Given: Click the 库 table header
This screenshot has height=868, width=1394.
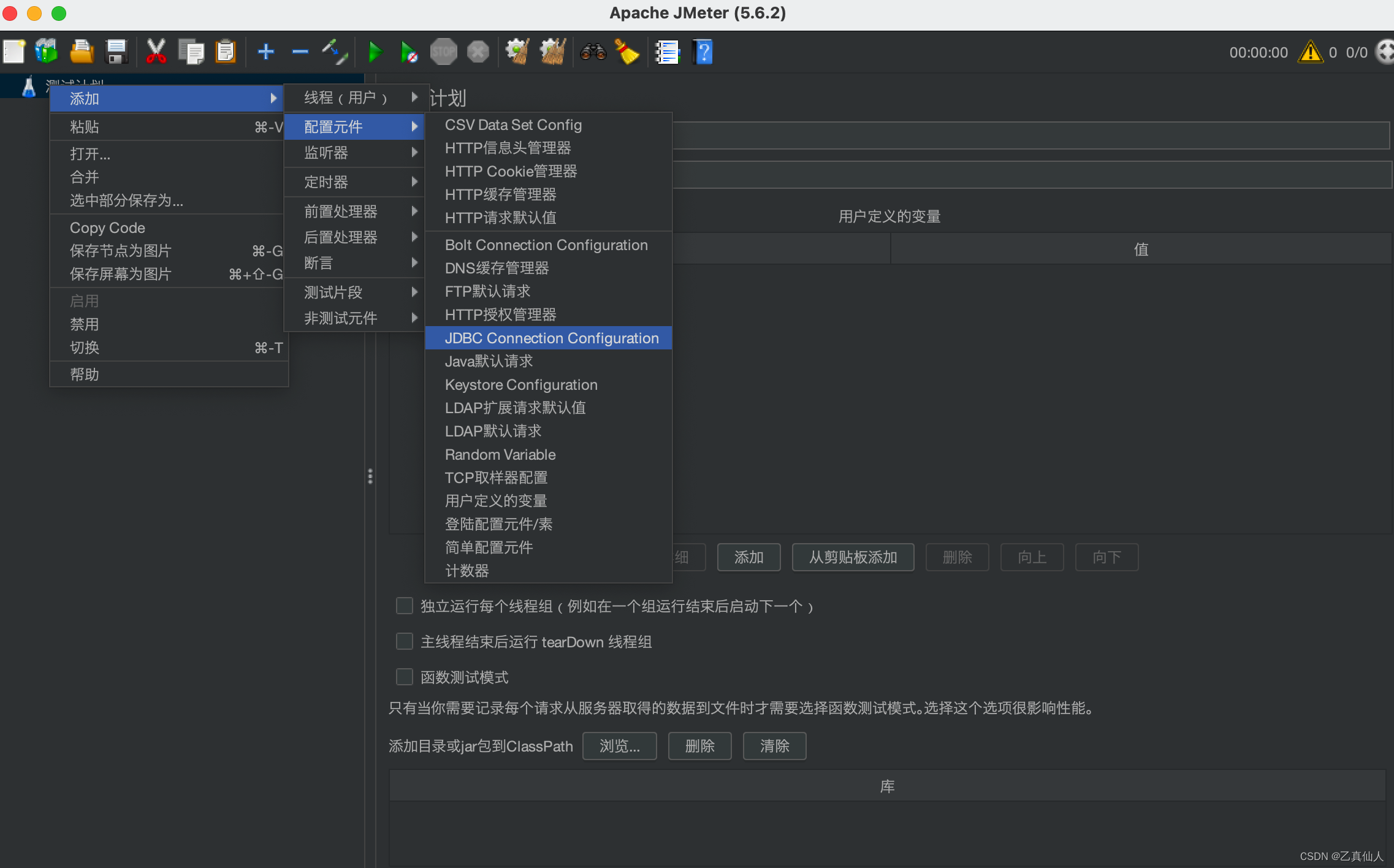Looking at the screenshot, I should point(887,786).
